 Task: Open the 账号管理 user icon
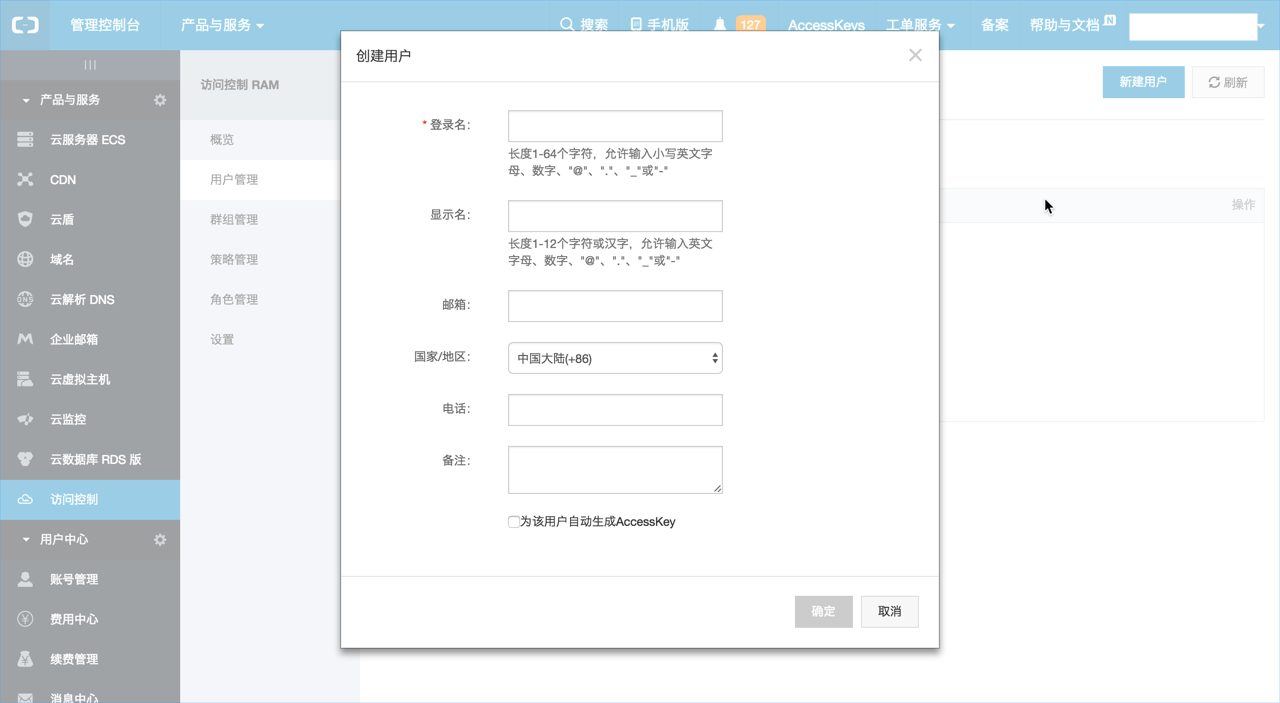coord(25,580)
